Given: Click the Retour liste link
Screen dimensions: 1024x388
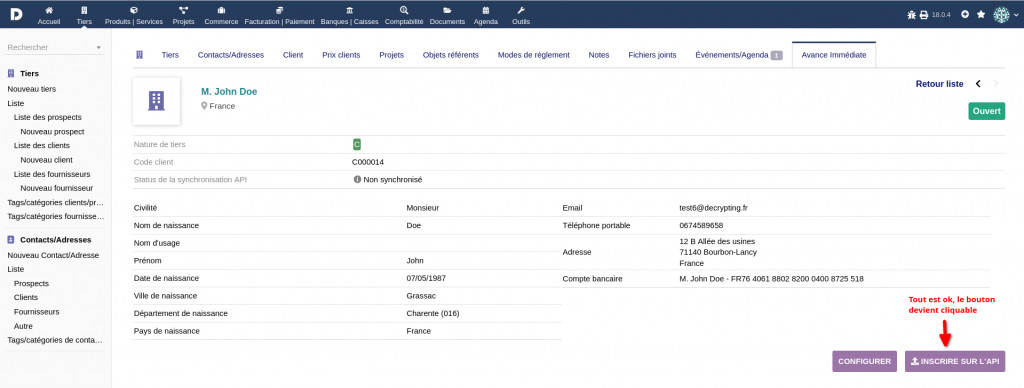Looking at the screenshot, I should click(x=939, y=84).
